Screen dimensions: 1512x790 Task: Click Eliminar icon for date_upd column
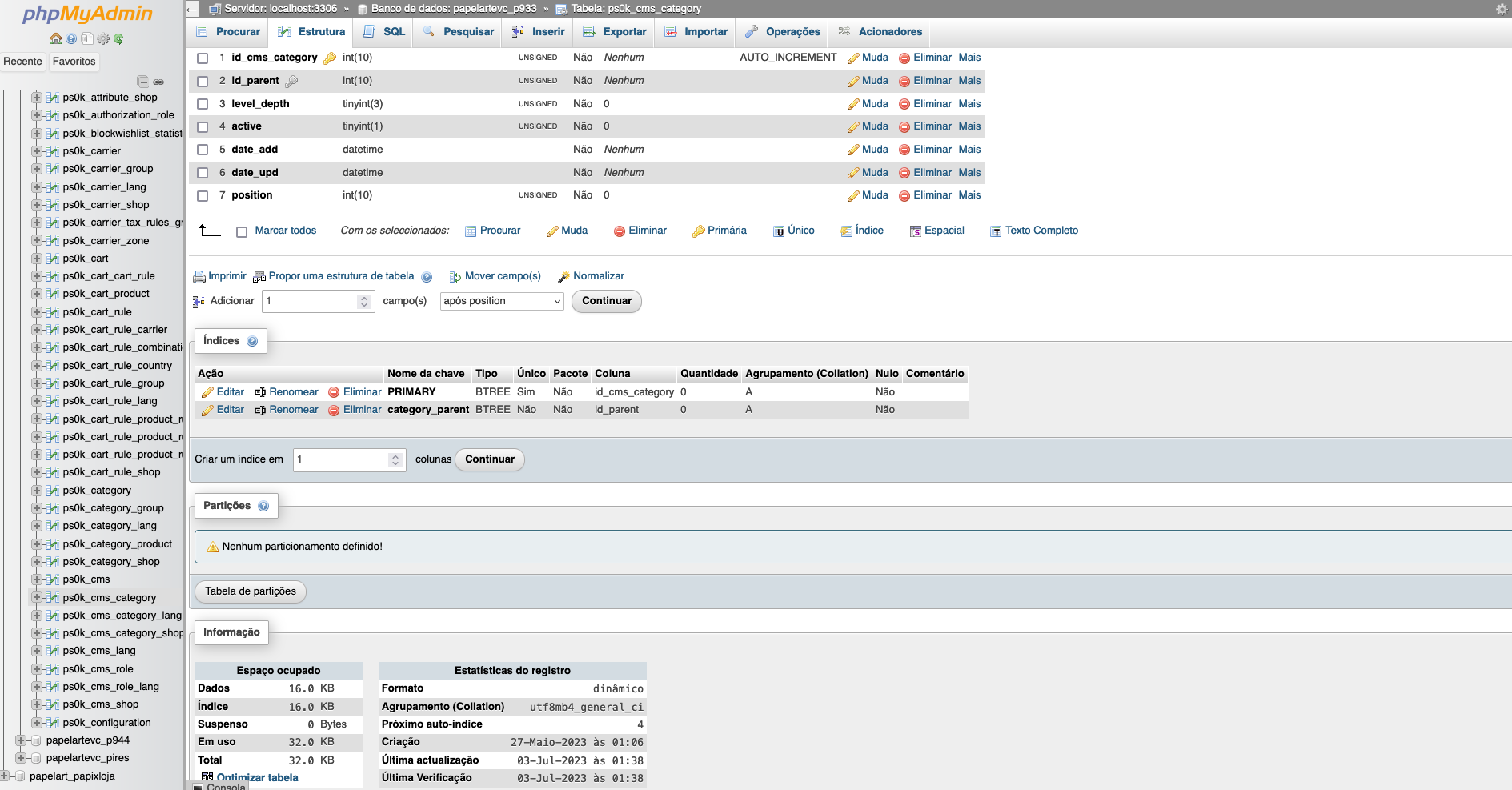point(904,173)
